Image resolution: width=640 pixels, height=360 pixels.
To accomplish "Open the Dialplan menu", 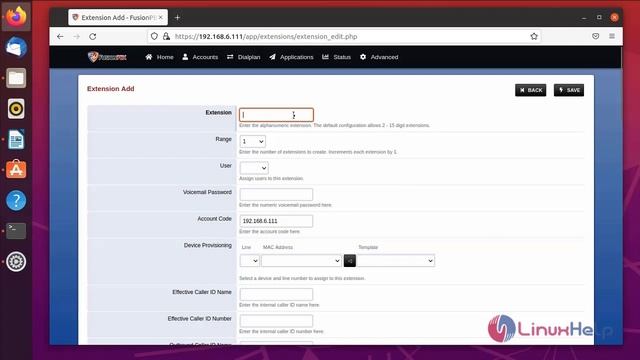I will [244, 57].
